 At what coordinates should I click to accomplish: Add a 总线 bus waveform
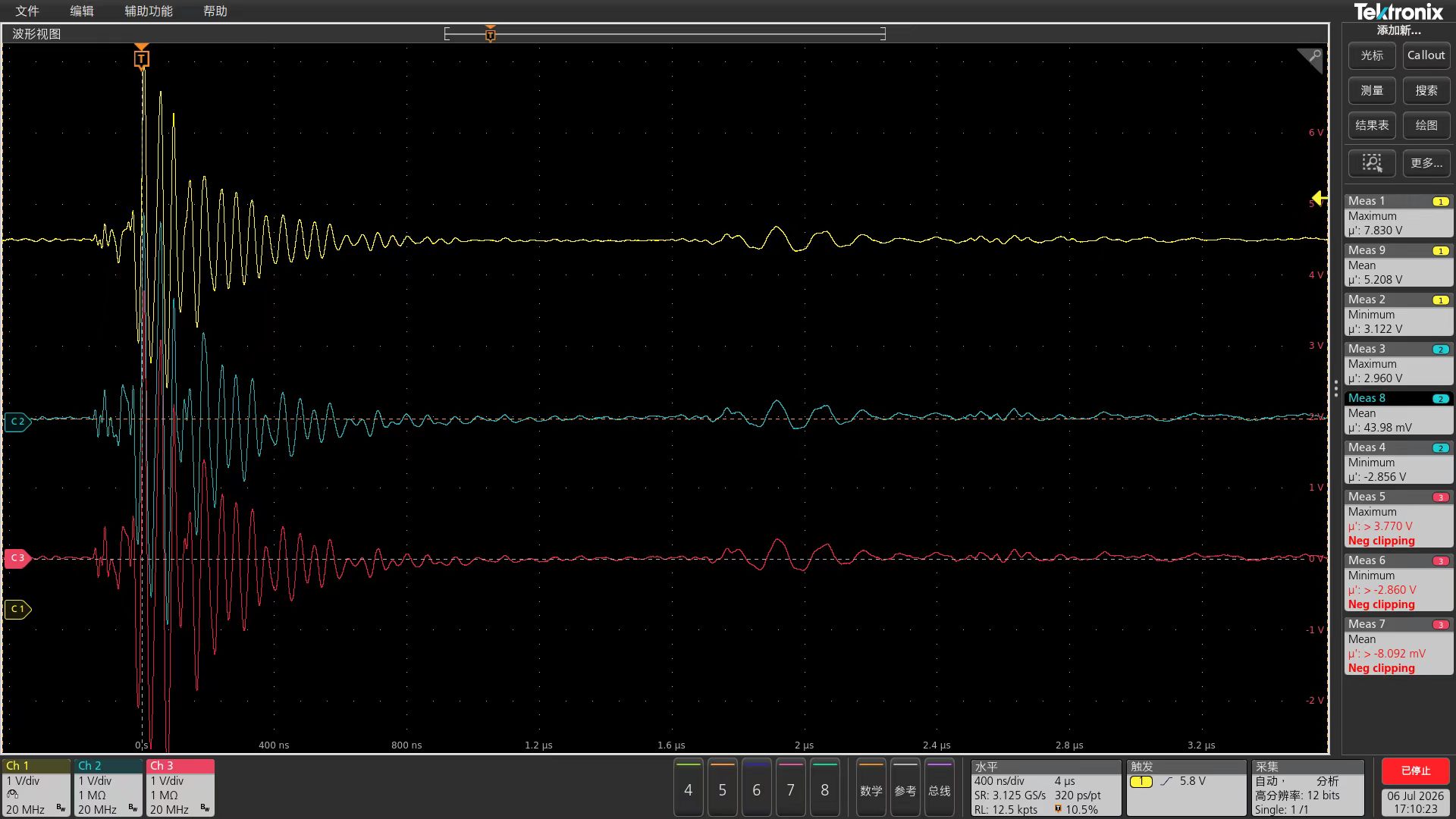[939, 789]
